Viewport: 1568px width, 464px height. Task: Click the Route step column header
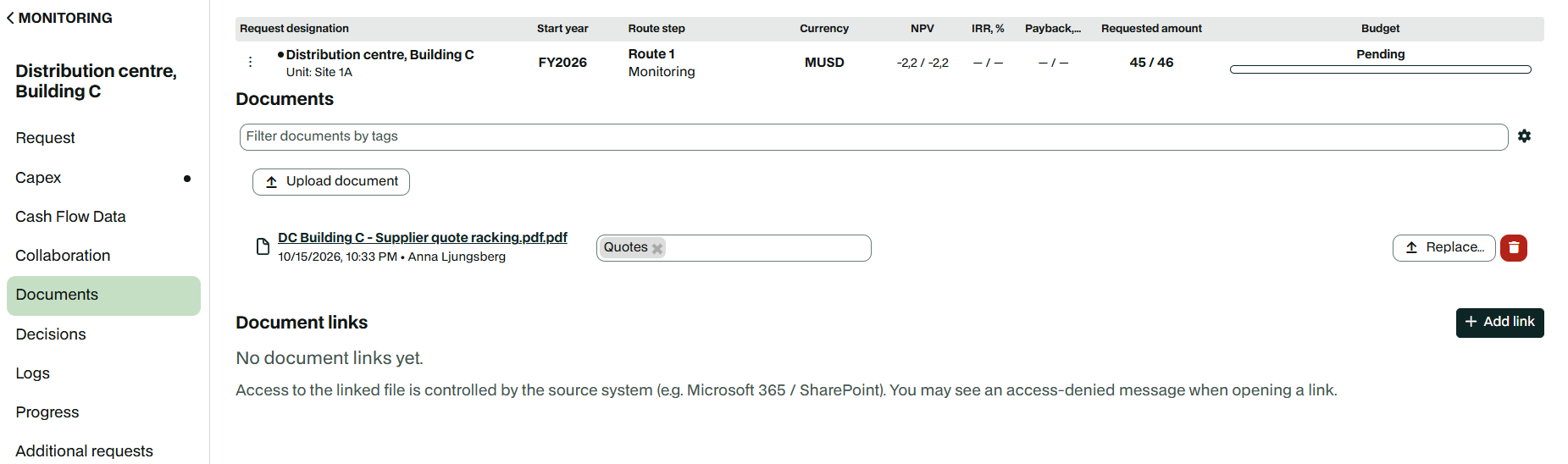tap(657, 29)
